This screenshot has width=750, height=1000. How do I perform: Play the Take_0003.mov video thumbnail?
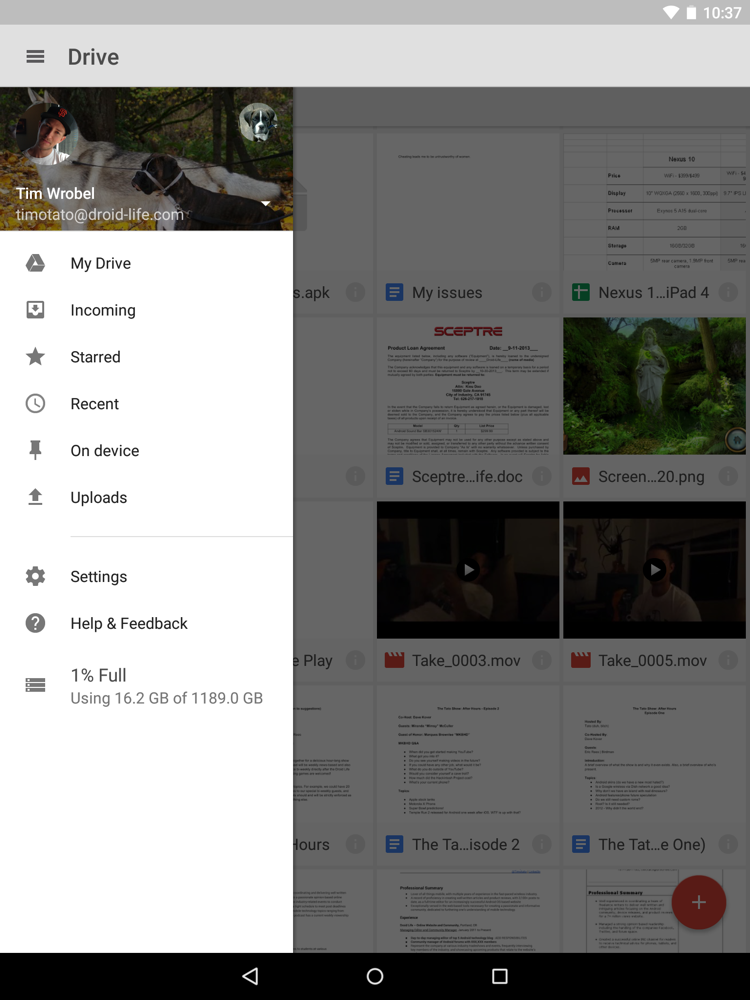pyautogui.click(x=468, y=570)
